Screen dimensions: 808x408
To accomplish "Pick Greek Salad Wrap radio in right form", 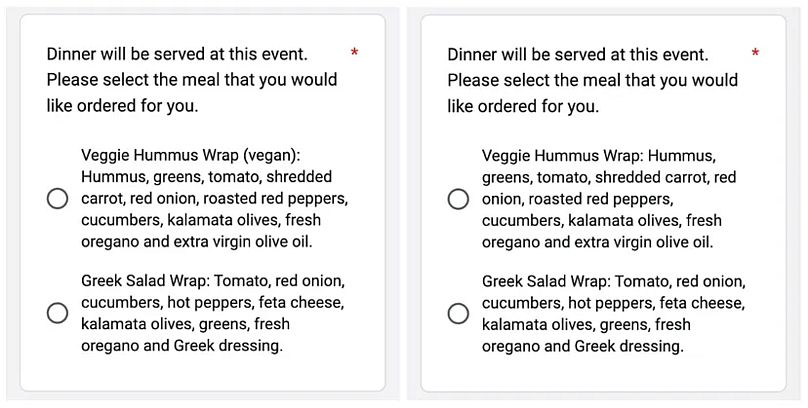I will (x=458, y=313).
